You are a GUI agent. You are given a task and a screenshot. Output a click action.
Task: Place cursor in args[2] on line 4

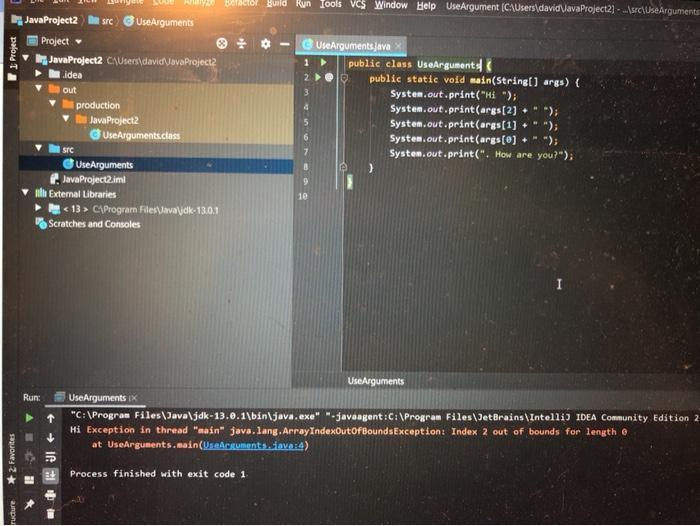498,110
